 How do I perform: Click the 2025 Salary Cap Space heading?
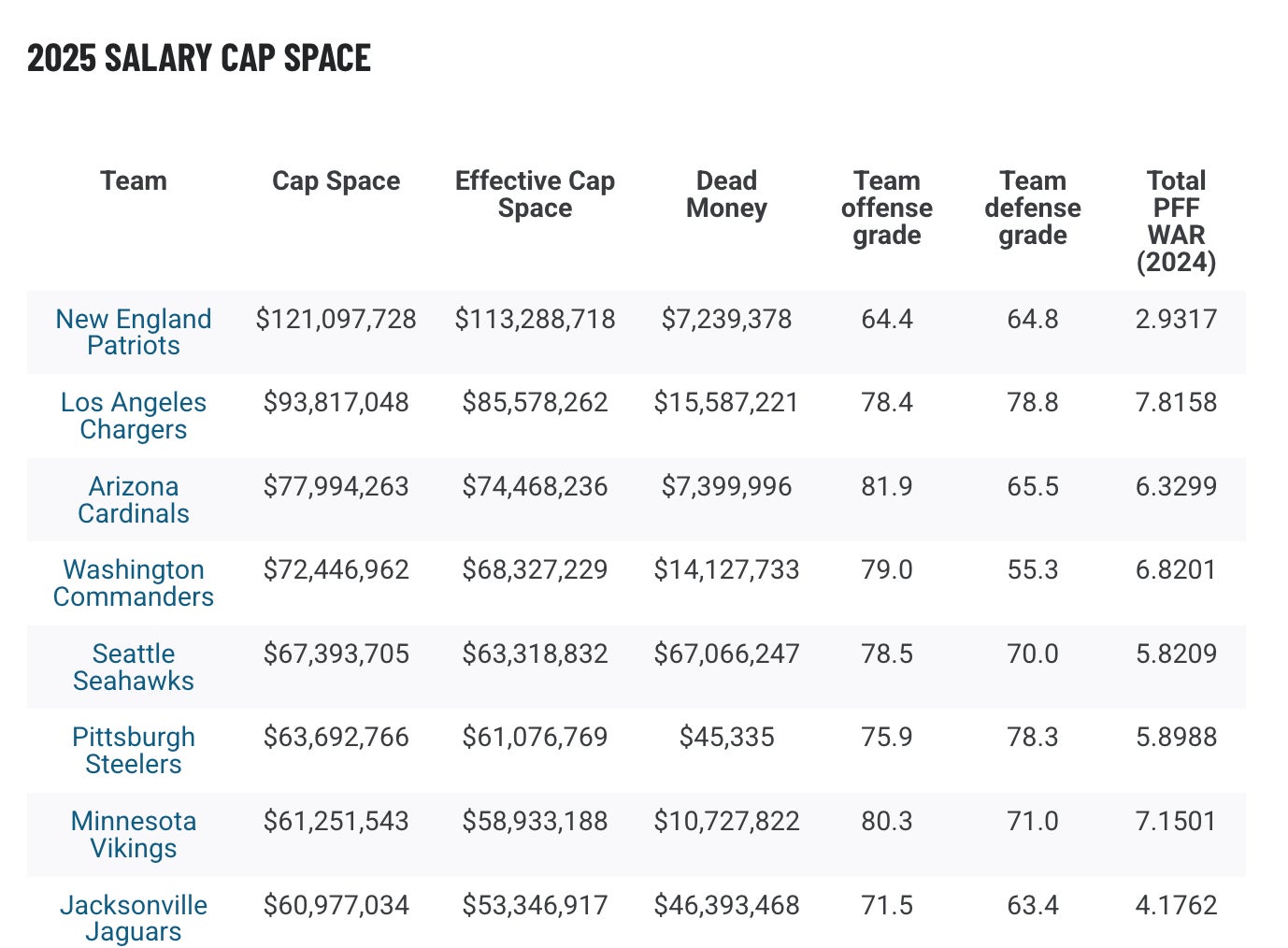199,58
